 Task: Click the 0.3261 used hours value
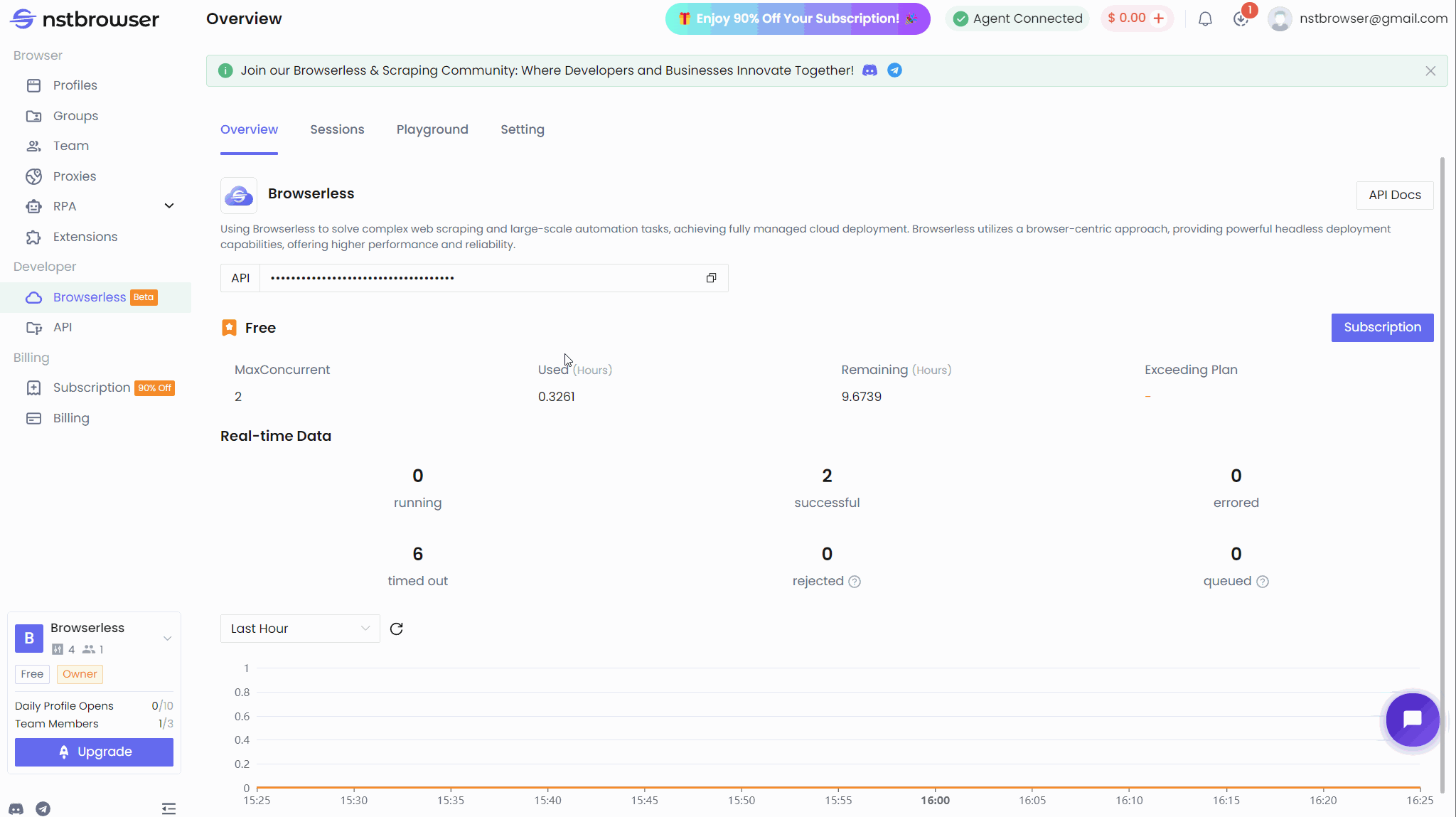[557, 397]
